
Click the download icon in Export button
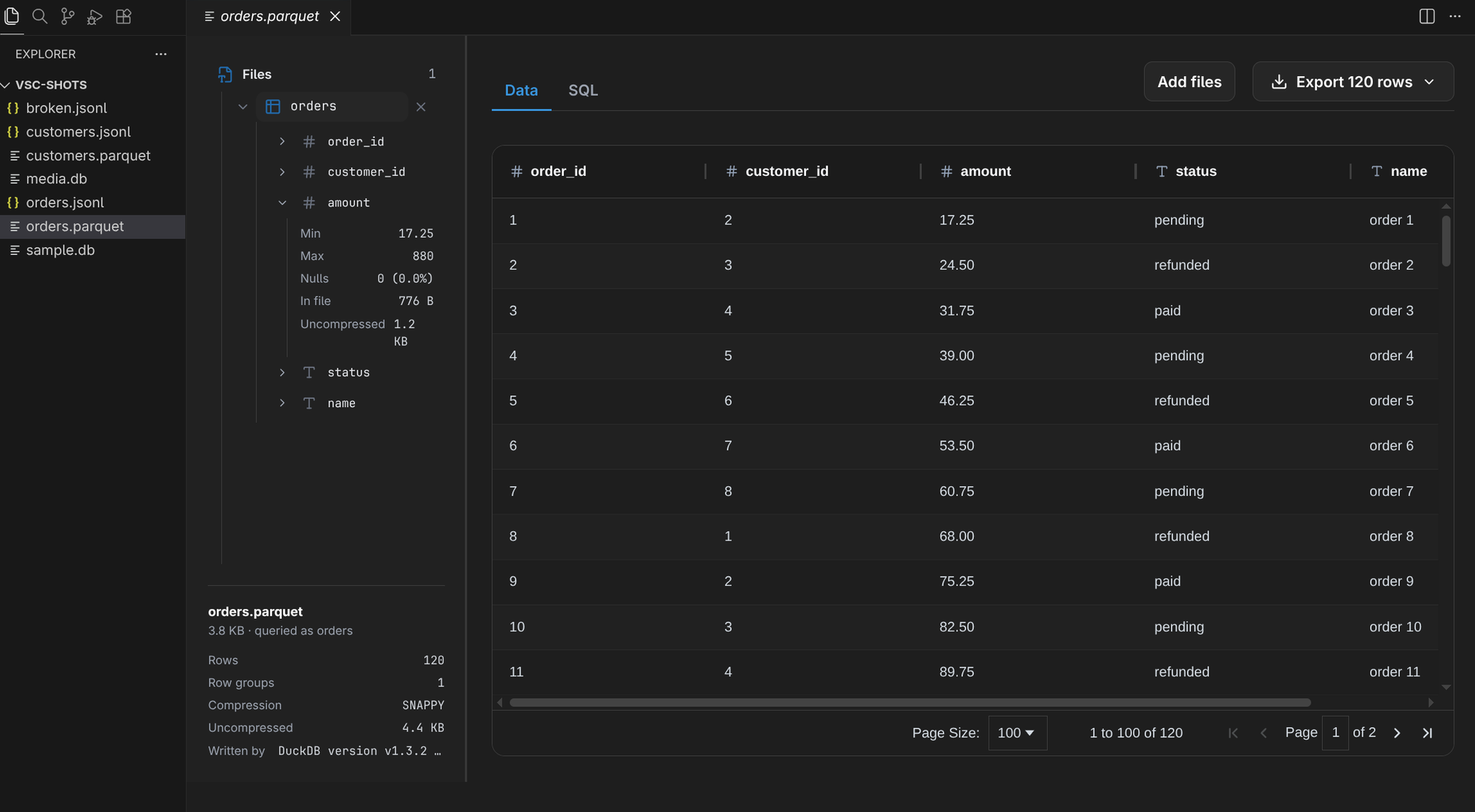pos(1278,81)
